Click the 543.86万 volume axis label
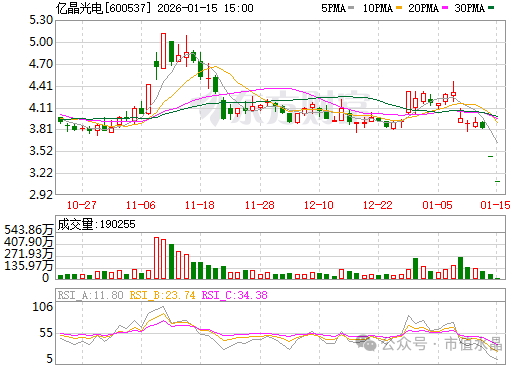520x365 pixels. (29, 230)
